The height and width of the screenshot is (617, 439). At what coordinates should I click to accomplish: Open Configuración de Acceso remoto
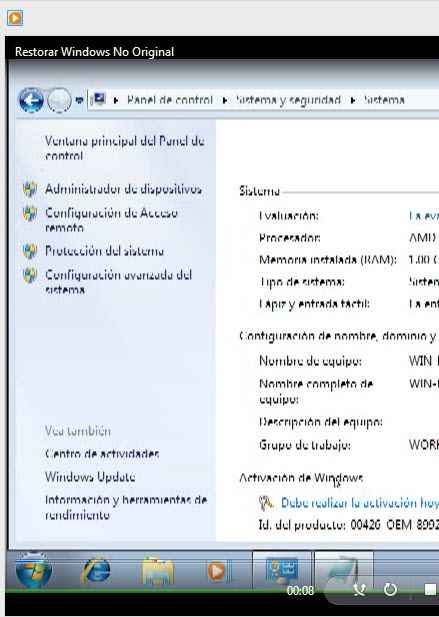tap(111, 220)
